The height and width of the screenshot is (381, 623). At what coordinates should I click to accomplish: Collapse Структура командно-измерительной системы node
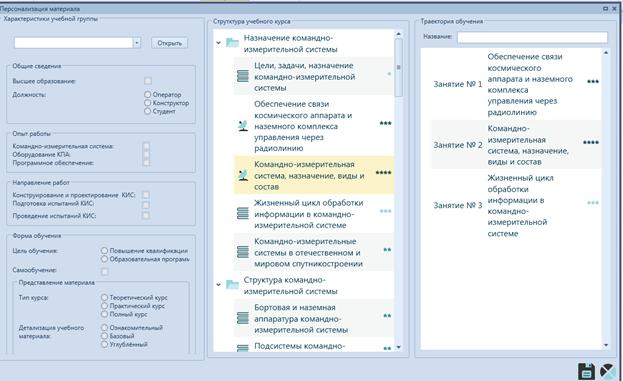[x=218, y=284]
